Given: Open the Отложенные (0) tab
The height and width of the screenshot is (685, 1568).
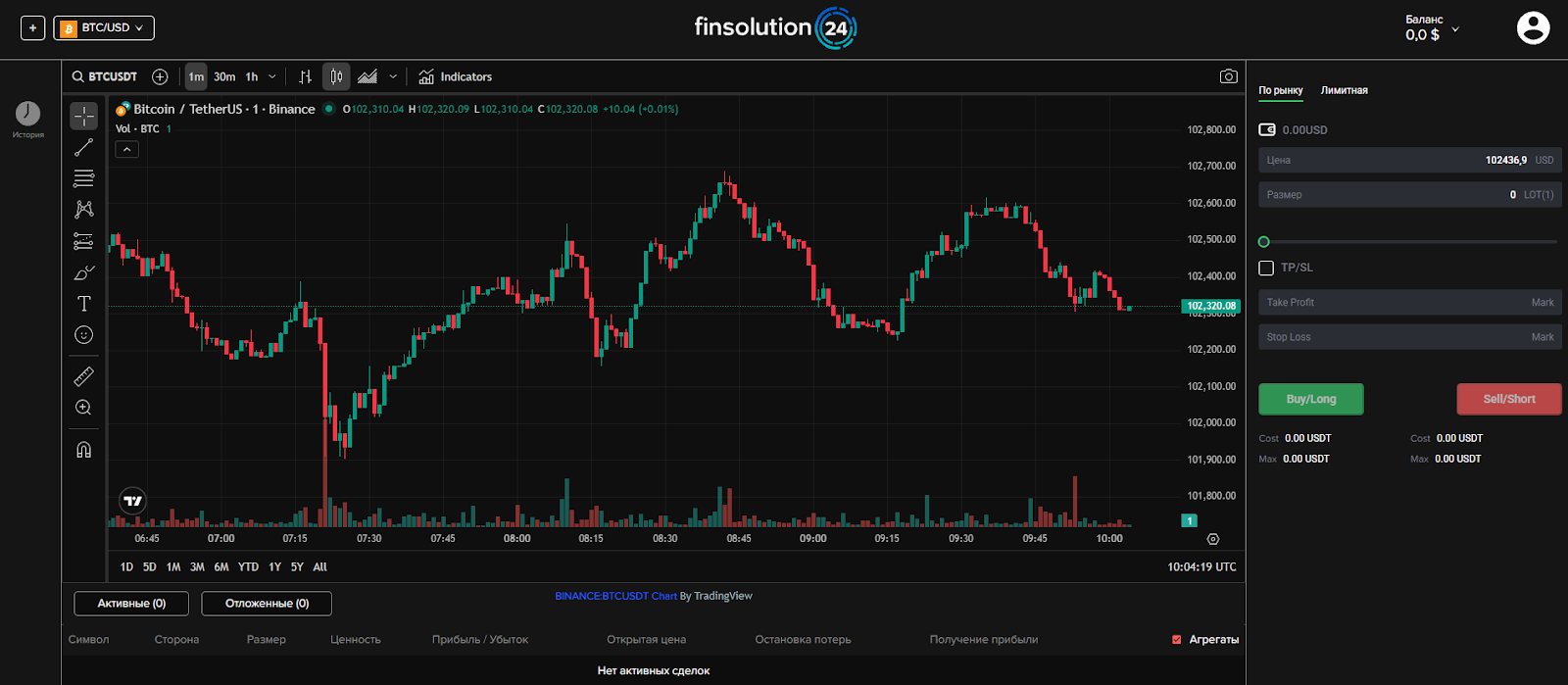Looking at the screenshot, I should (267, 604).
